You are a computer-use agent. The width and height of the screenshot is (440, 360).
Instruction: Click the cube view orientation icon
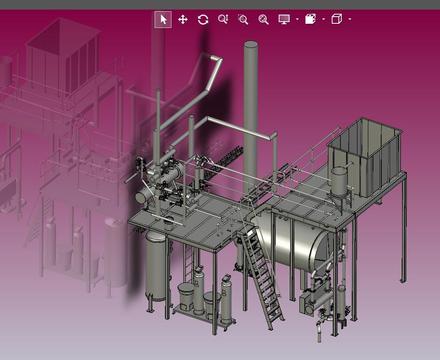(337, 19)
